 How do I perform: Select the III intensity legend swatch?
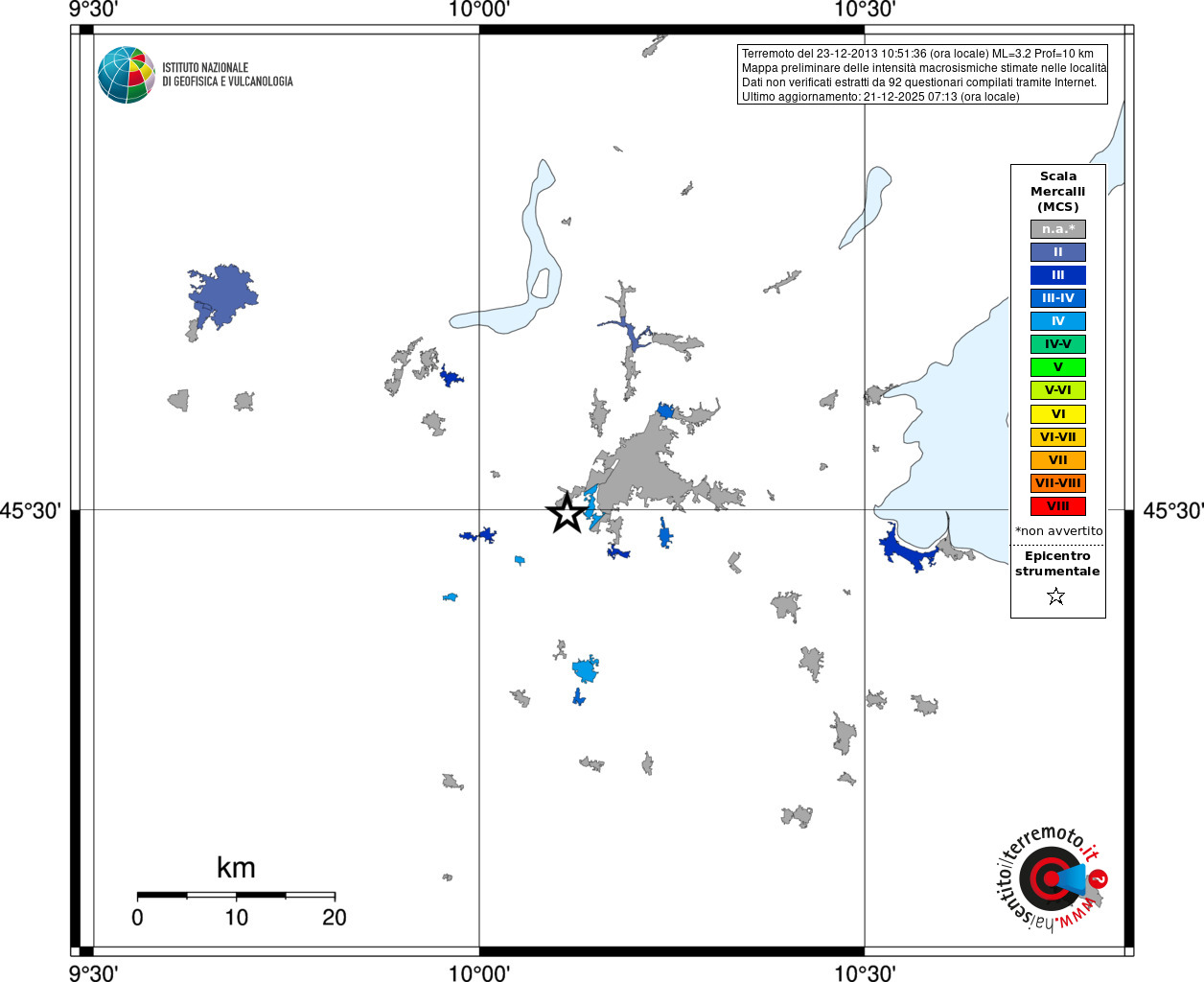tap(1058, 275)
